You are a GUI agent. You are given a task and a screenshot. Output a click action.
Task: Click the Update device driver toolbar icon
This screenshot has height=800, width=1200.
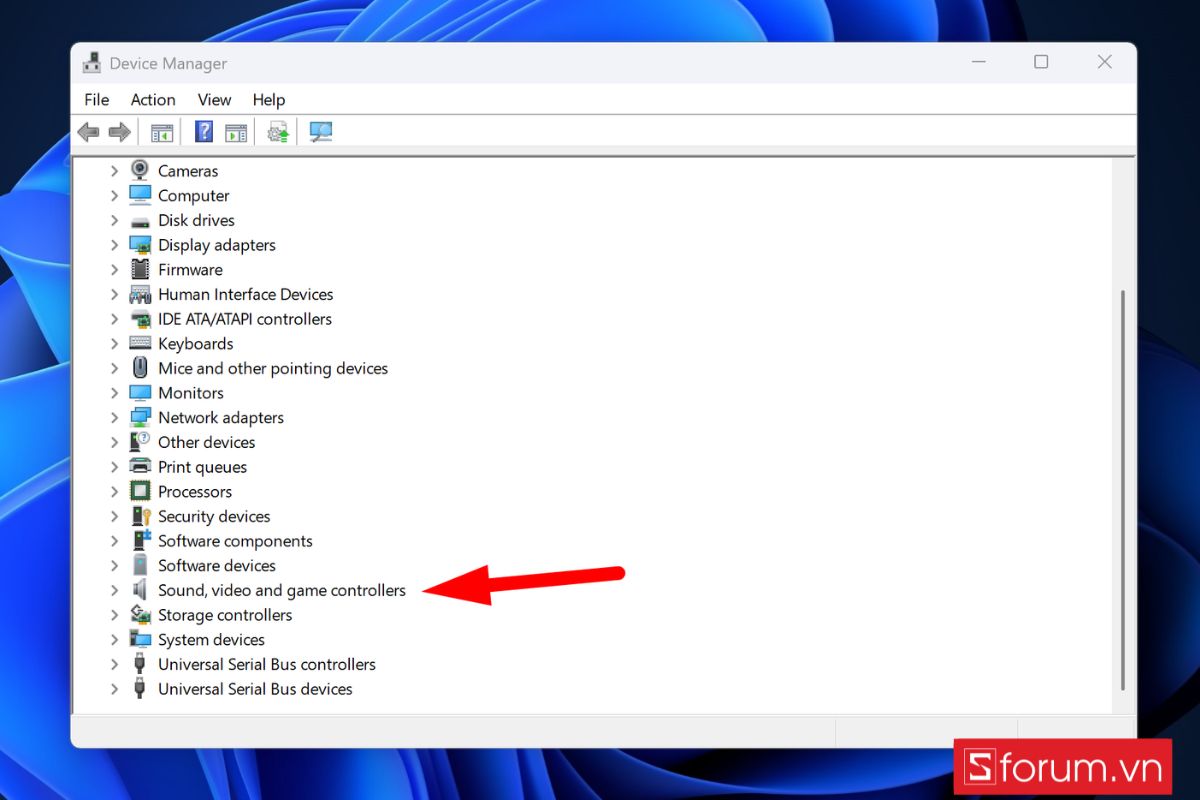click(278, 132)
